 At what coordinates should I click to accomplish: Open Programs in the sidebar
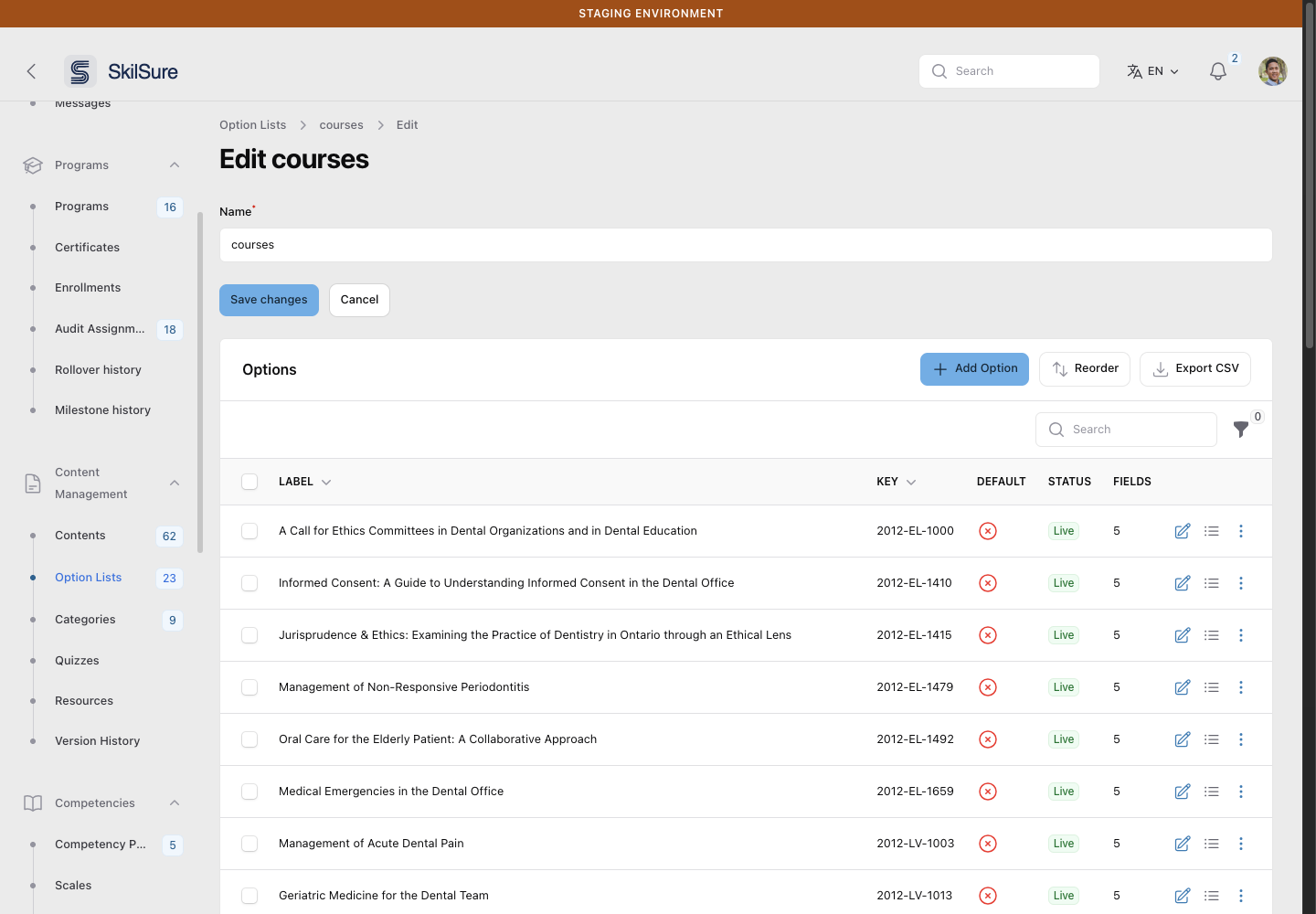point(81,207)
